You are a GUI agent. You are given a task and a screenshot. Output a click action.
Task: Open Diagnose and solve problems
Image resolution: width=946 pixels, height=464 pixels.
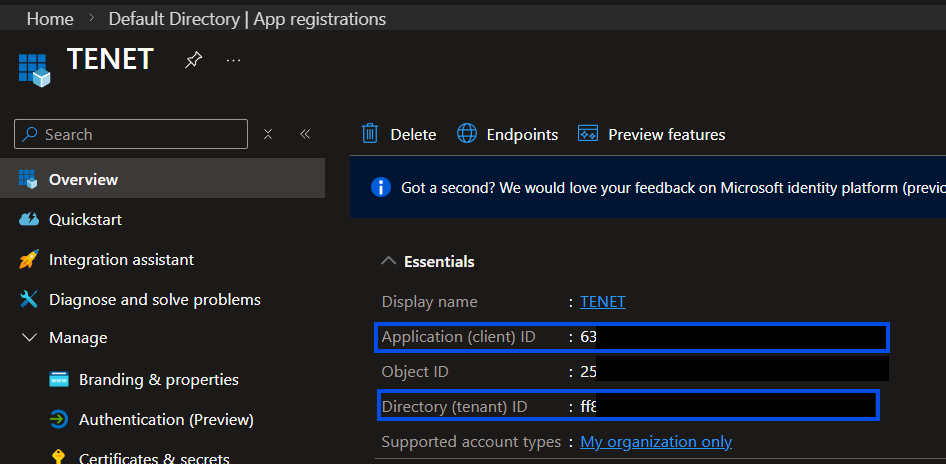(x=154, y=299)
